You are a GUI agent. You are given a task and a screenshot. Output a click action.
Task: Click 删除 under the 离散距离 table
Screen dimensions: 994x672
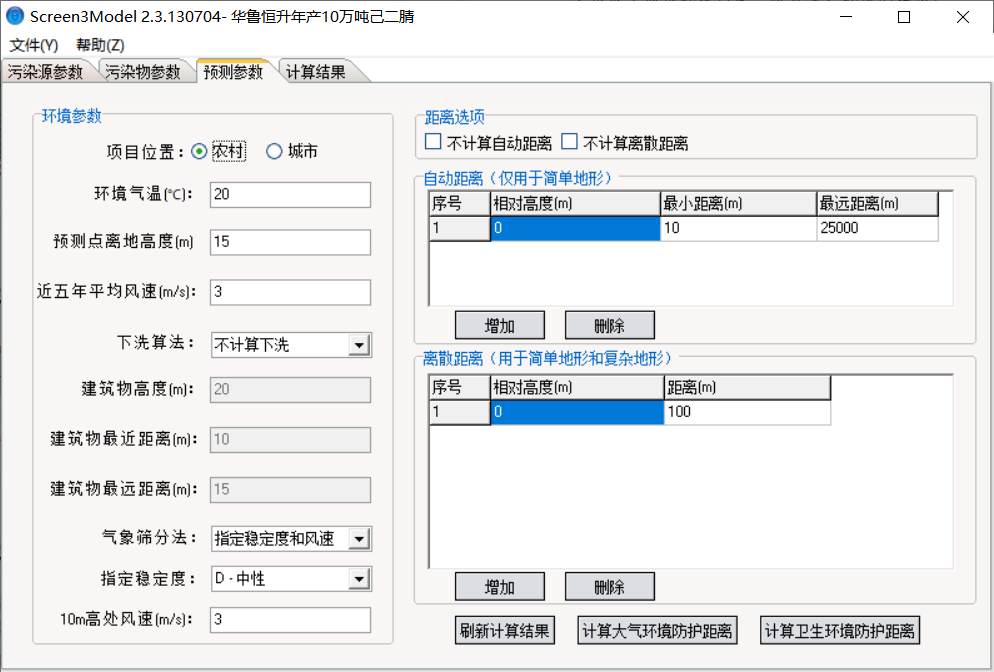[x=610, y=586]
